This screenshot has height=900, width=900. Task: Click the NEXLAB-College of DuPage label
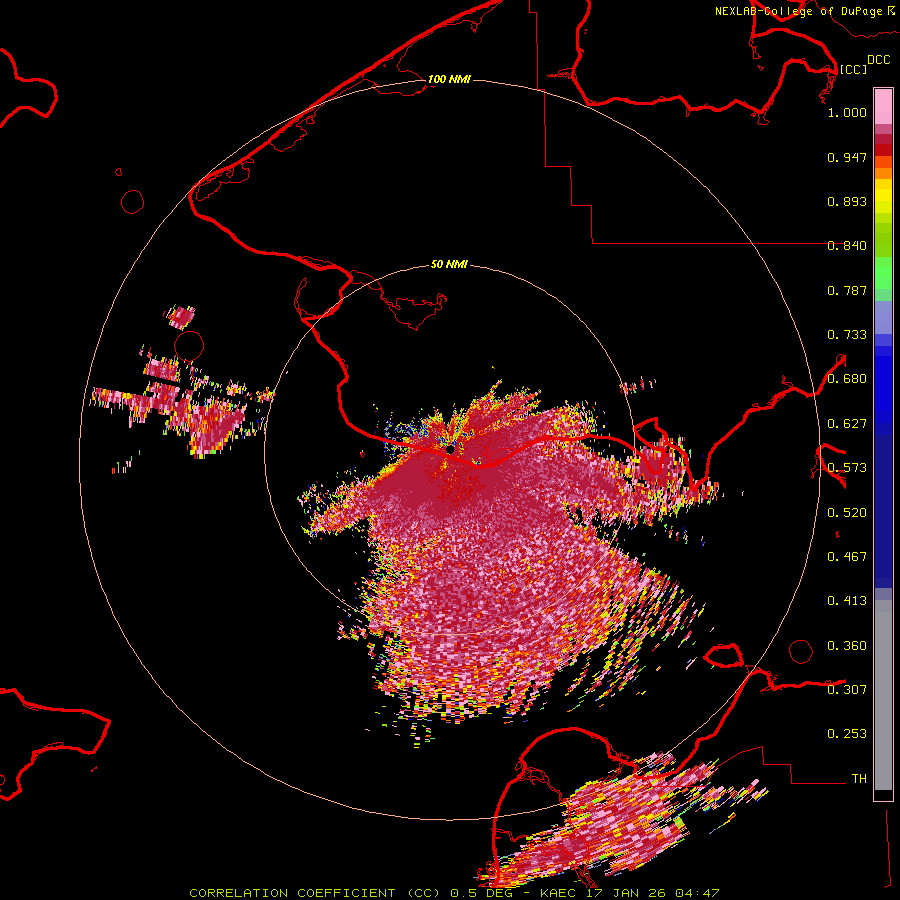pyautogui.click(x=798, y=11)
